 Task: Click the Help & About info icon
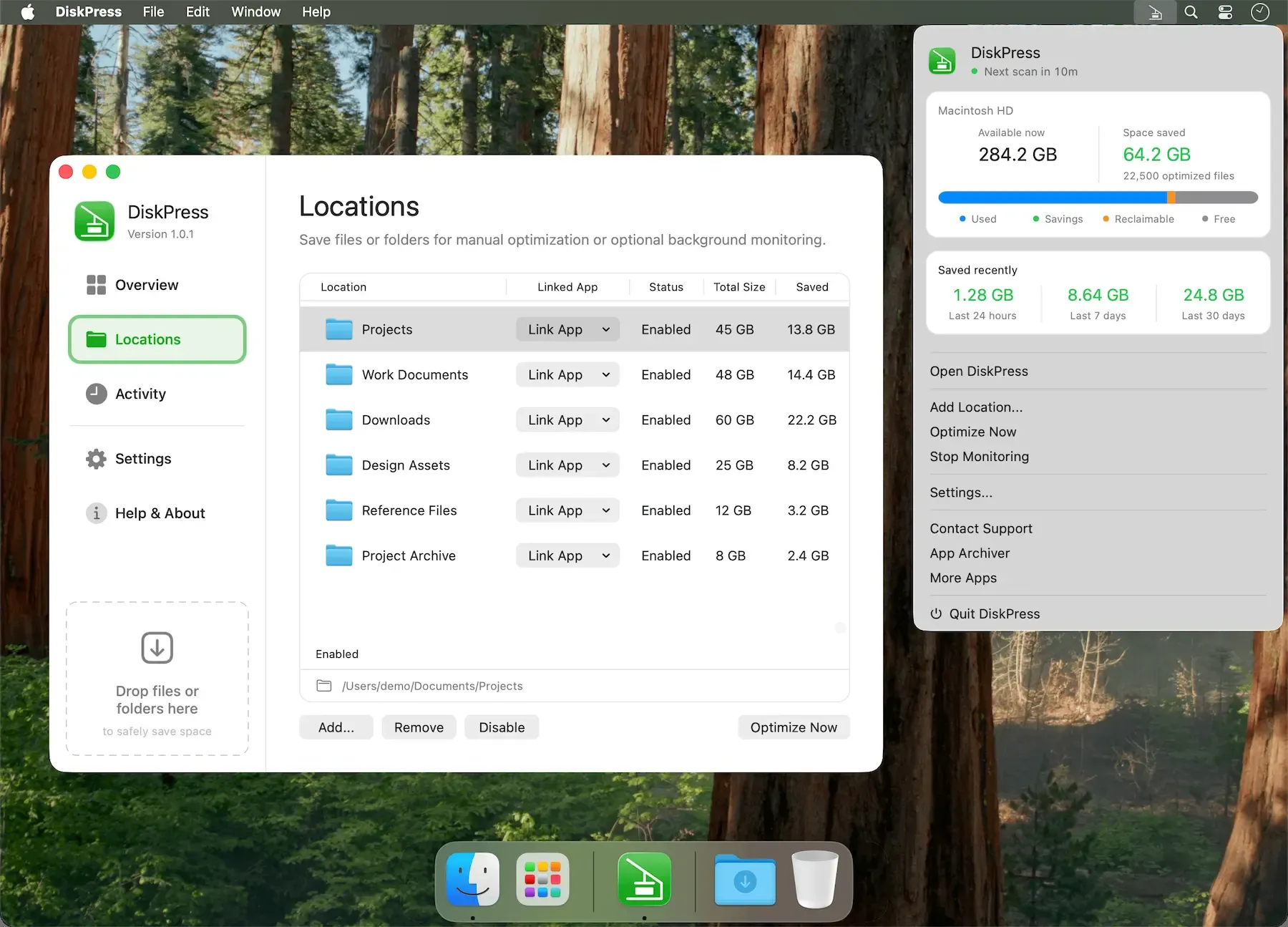pyautogui.click(x=96, y=513)
